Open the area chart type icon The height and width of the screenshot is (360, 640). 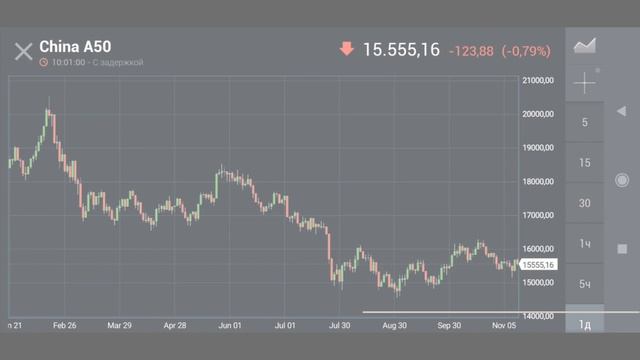point(584,46)
